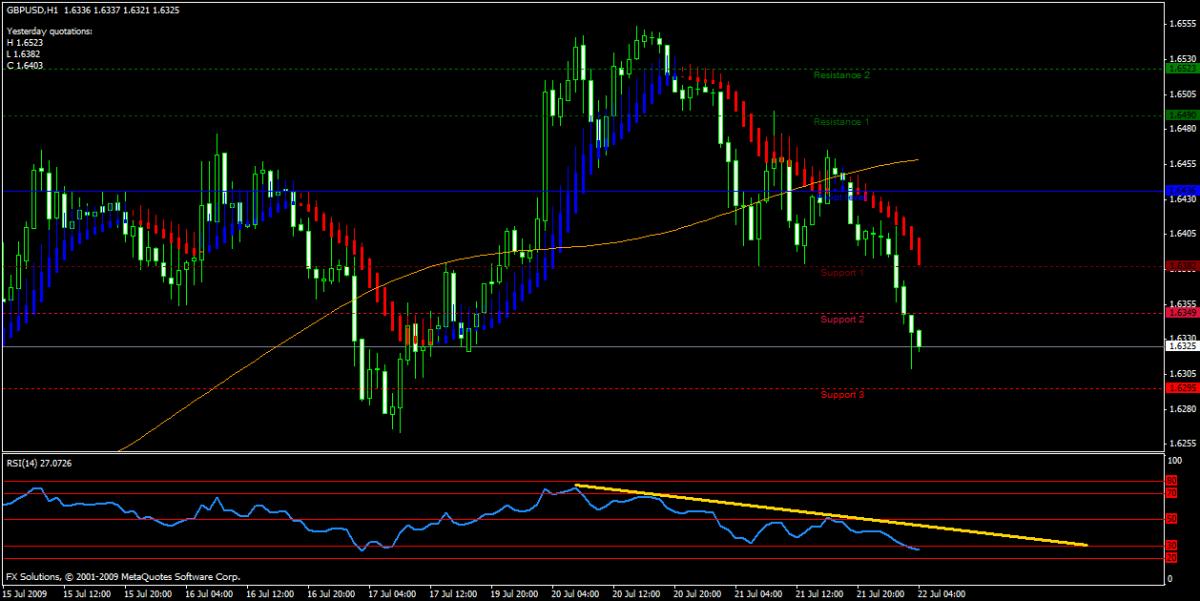Click the RSI 80 level marker

[x=1171, y=481]
